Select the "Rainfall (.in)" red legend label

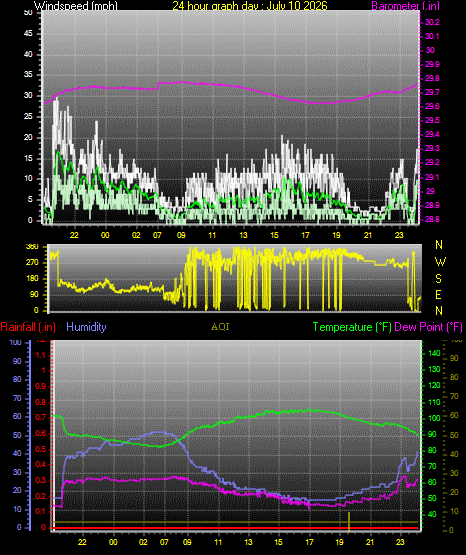click(28, 327)
